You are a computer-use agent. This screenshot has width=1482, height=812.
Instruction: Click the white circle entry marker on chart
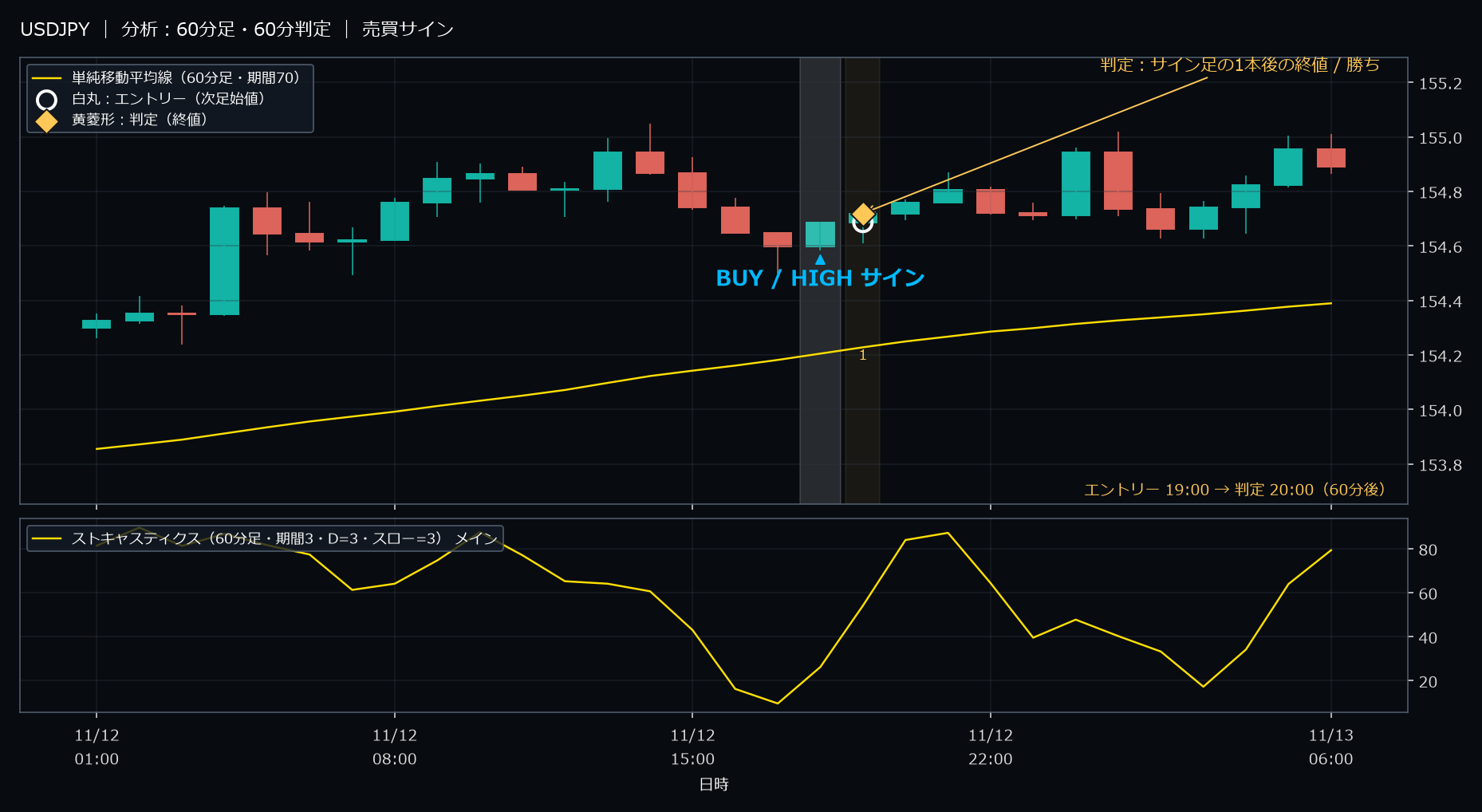(x=863, y=223)
